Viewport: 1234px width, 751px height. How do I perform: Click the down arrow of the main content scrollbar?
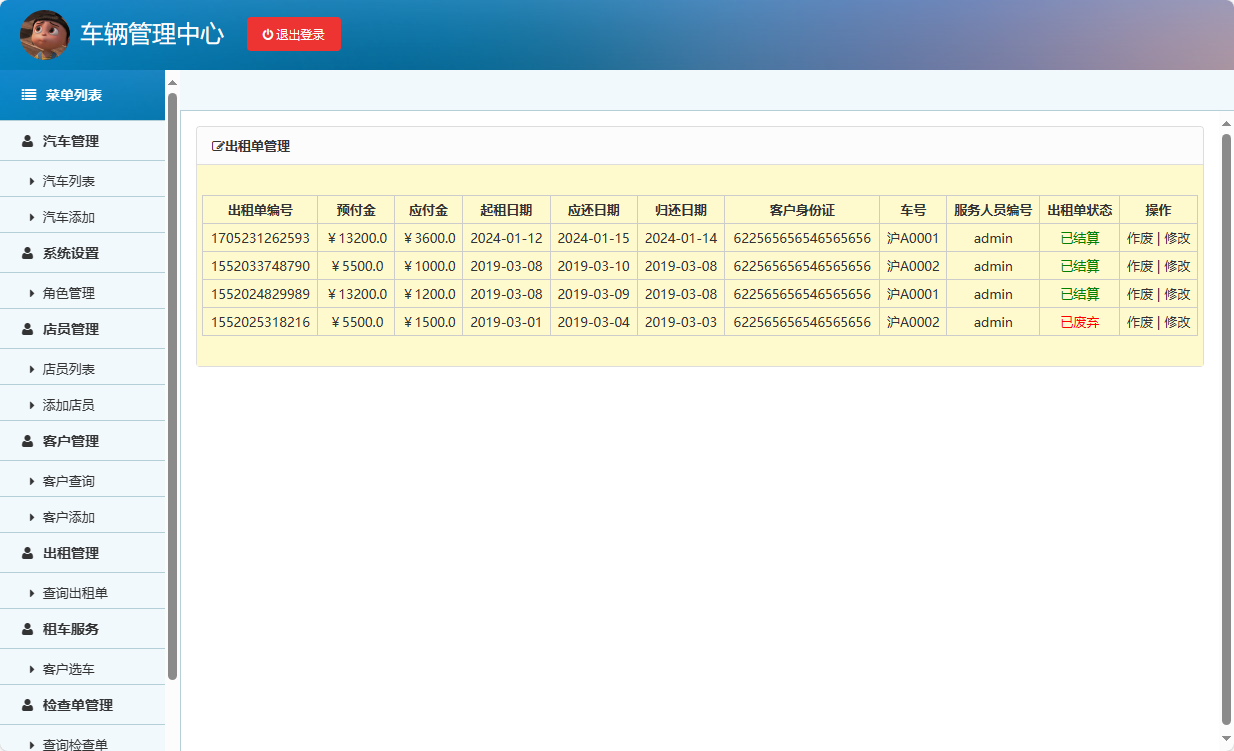click(x=1227, y=738)
